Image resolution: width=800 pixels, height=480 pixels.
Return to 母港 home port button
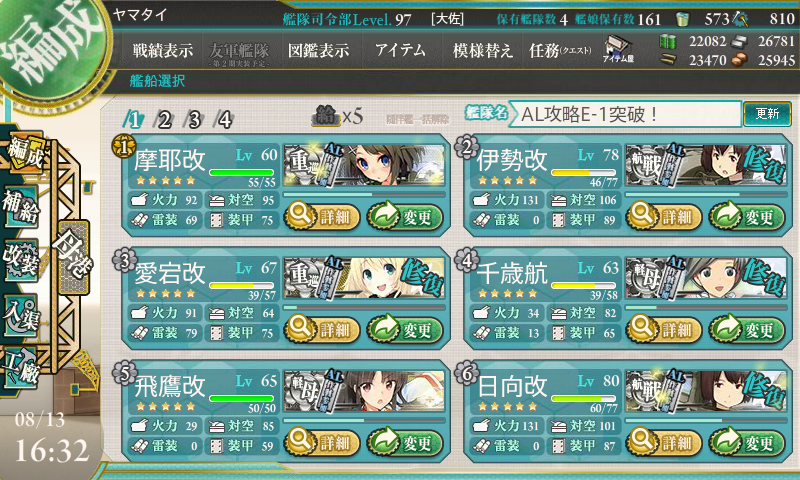(x=73, y=257)
